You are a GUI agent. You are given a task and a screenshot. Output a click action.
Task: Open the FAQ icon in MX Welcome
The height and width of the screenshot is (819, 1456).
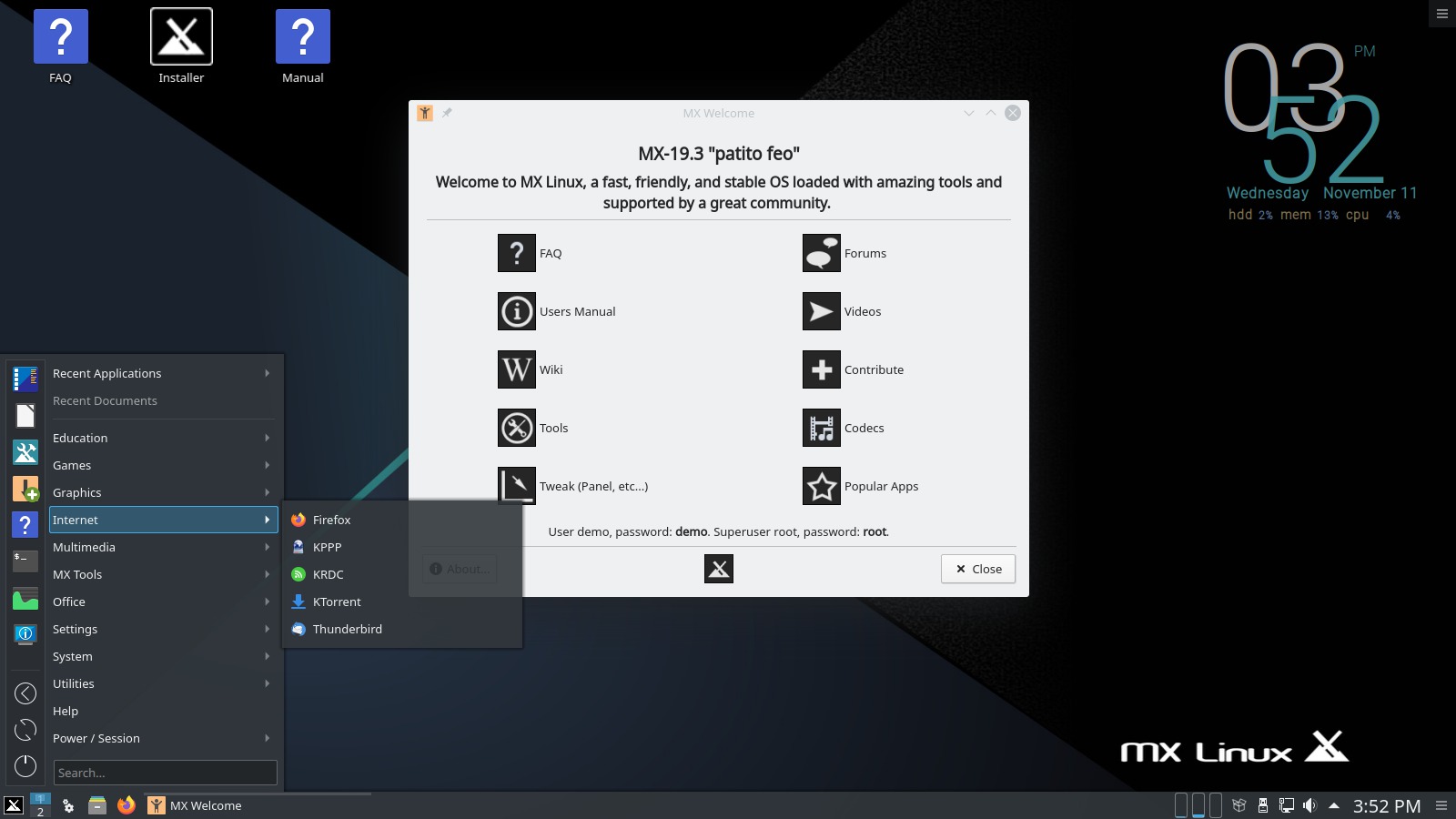click(x=516, y=253)
